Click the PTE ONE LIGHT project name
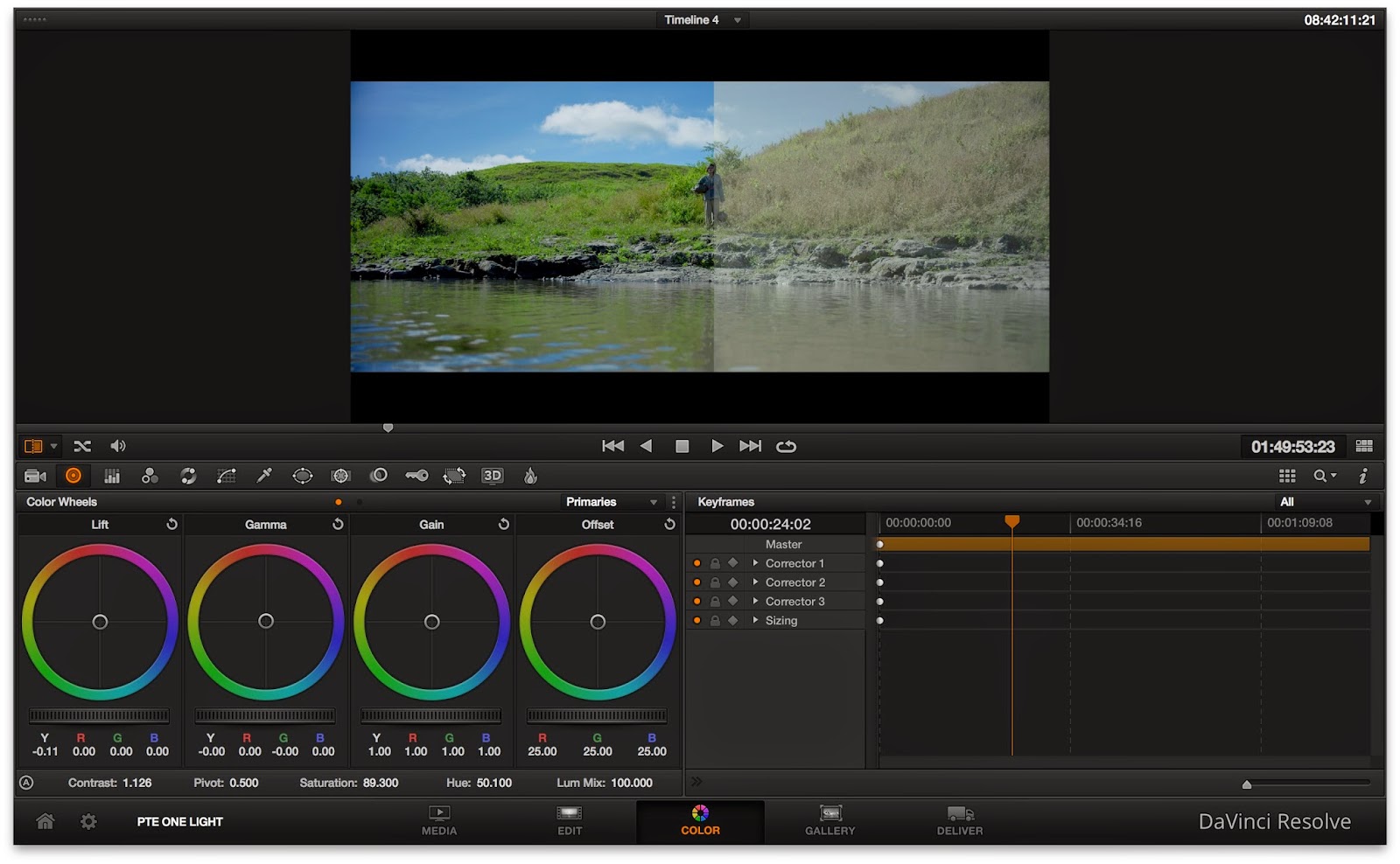1400x864 pixels. coord(179,822)
